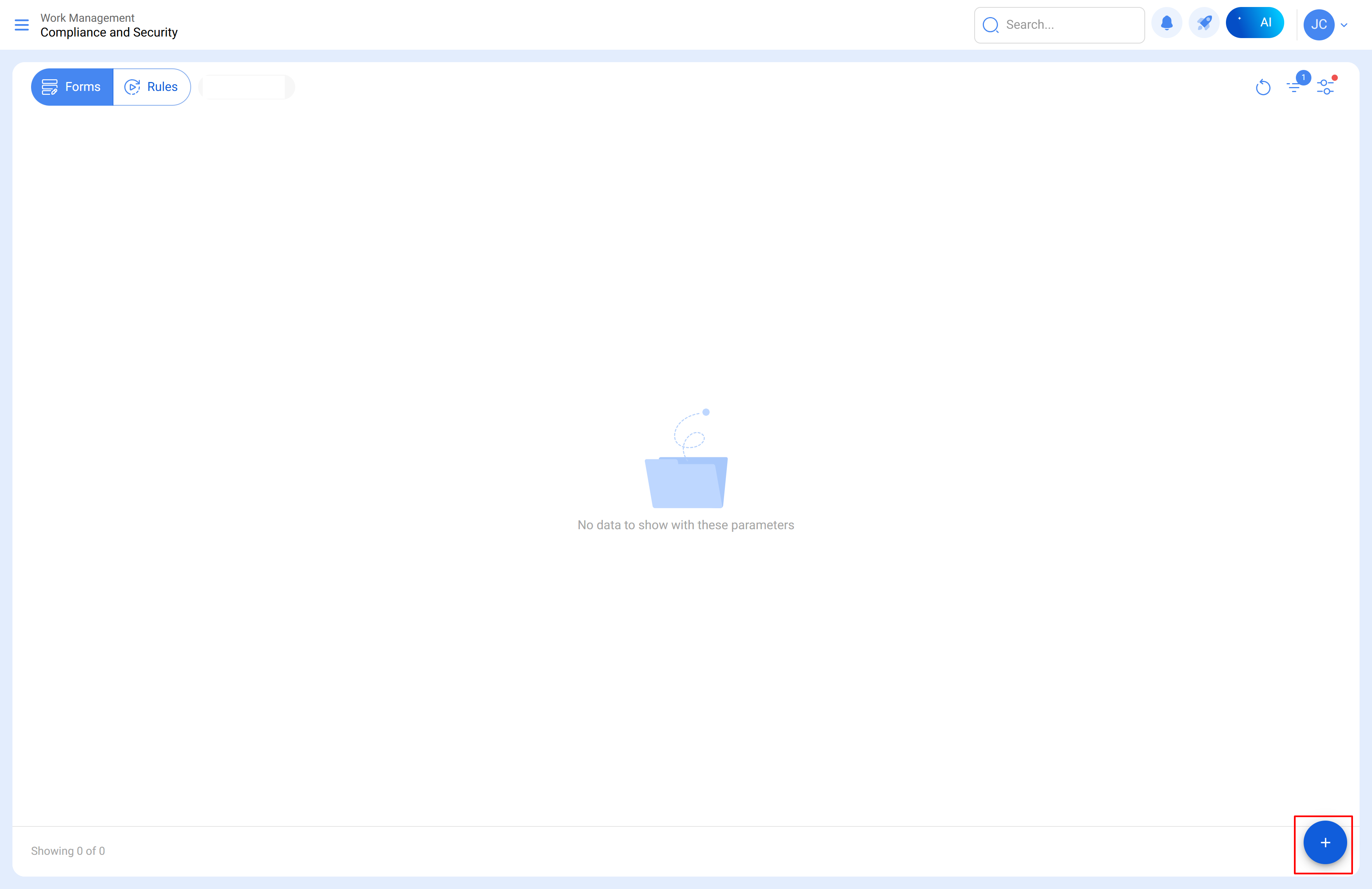Open the filter icon with badge 1
Viewport: 1372px width, 889px height.
[x=1294, y=87]
